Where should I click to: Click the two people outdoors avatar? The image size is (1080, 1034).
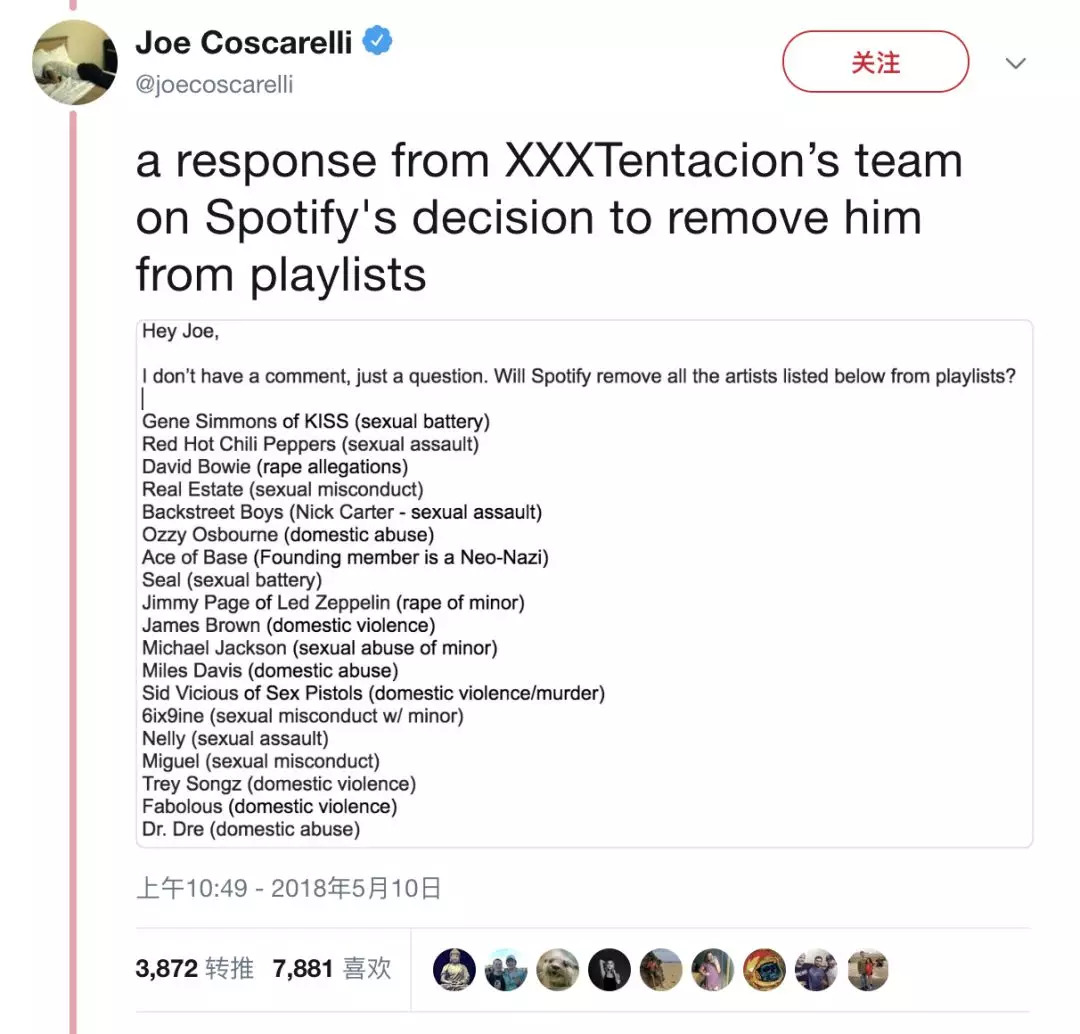[x=506, y=969]
